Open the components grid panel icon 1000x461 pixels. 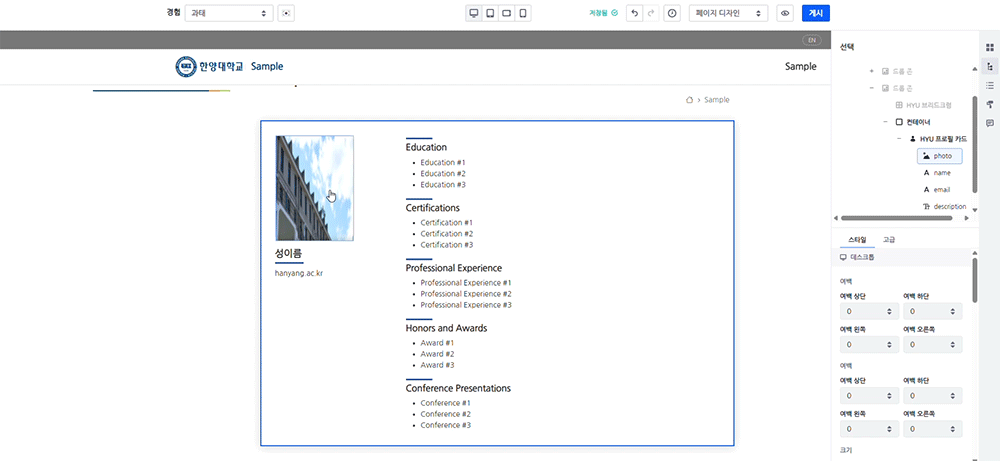pos(989,47)
